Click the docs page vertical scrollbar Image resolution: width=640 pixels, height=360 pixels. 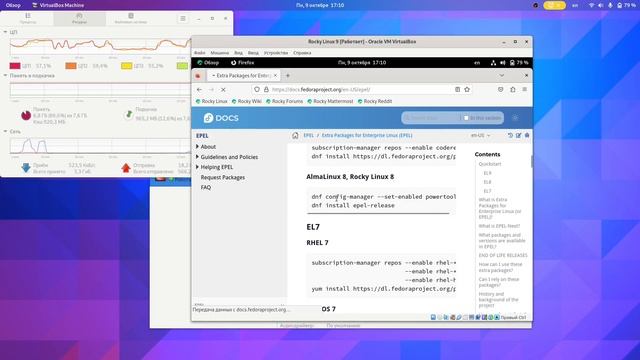pos(531,161)
